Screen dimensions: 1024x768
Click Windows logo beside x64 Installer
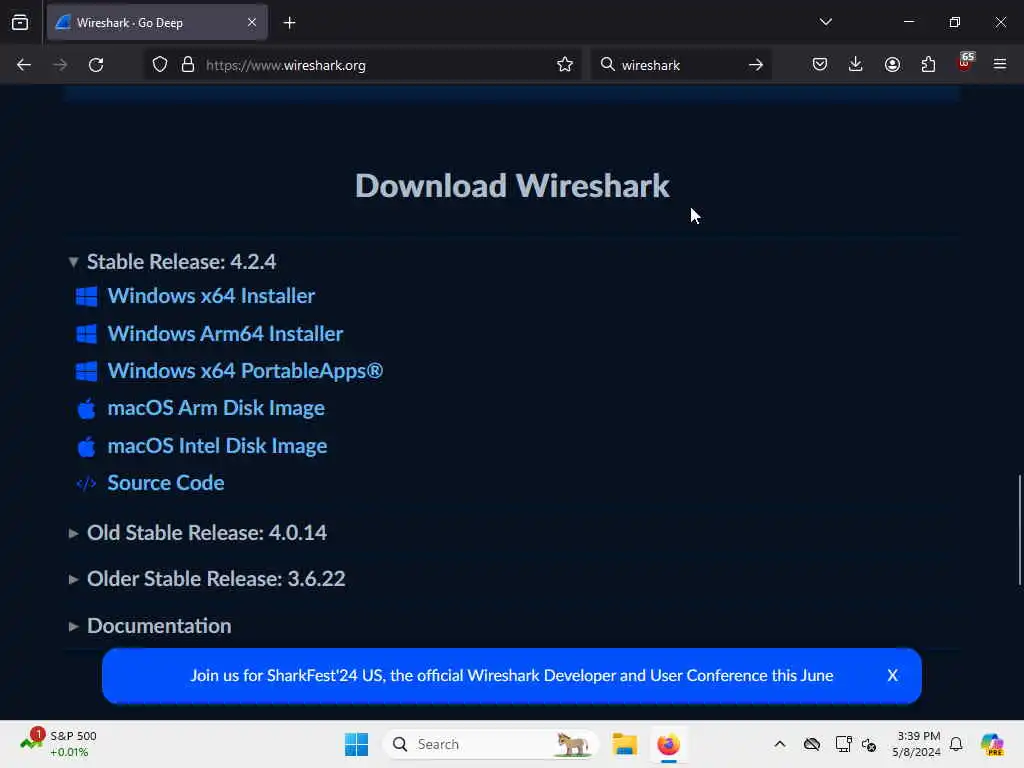[x=86, y=296]
